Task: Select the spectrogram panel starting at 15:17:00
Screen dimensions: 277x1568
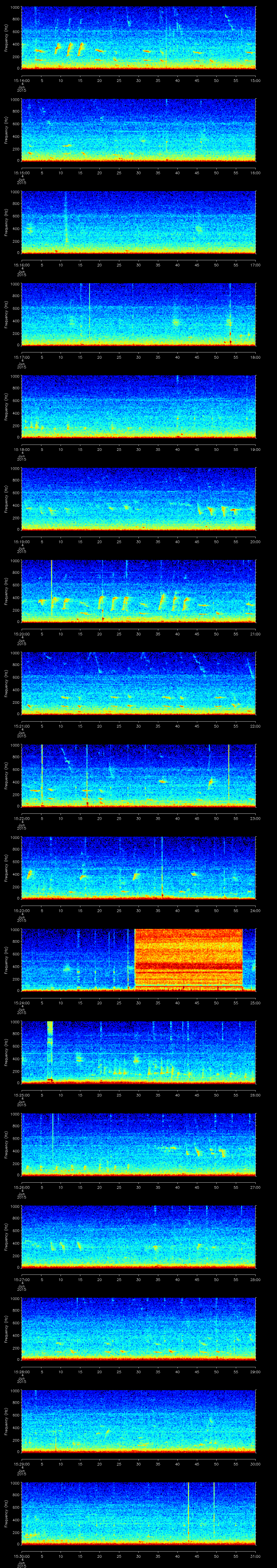Action: pyautogui.click(x=139, y=314)
